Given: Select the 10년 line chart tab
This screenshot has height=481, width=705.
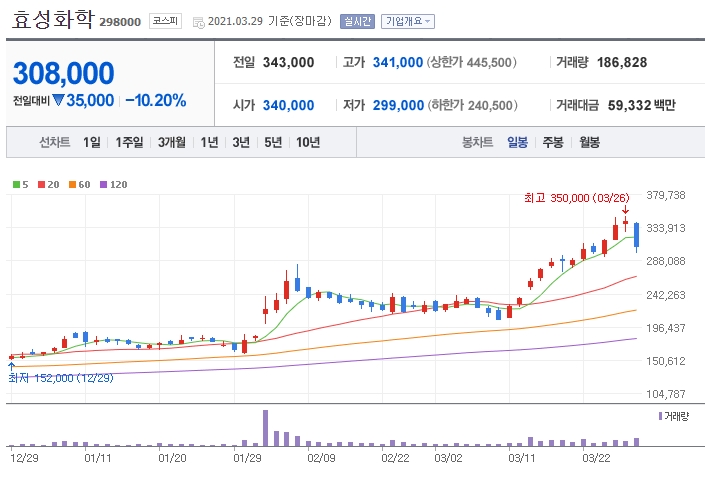Looking at the screenshot, I should click(308, 143).
